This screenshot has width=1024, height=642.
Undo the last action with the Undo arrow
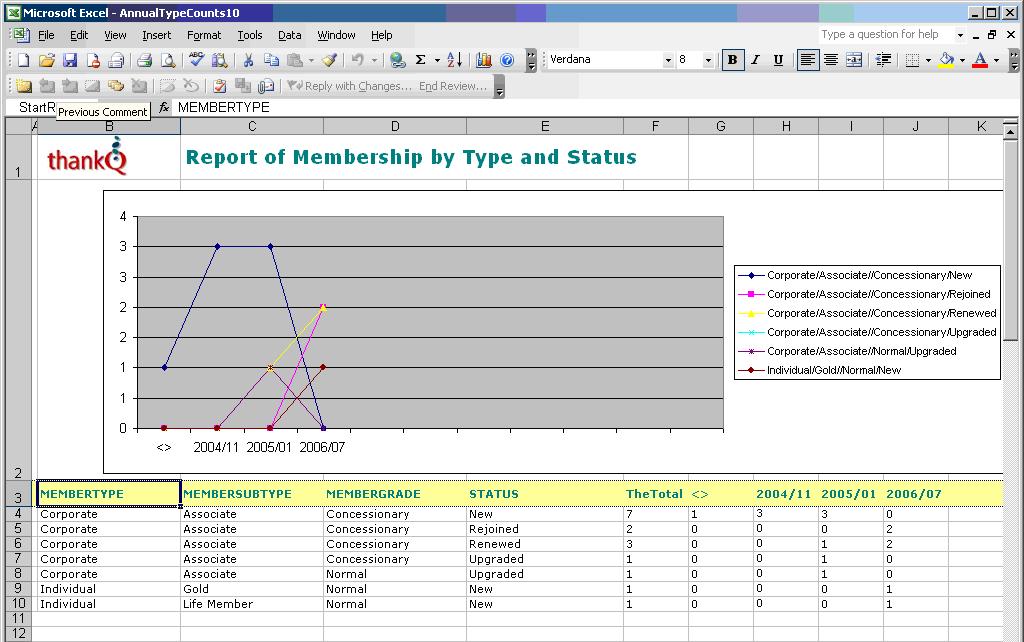tap(357, 60)
